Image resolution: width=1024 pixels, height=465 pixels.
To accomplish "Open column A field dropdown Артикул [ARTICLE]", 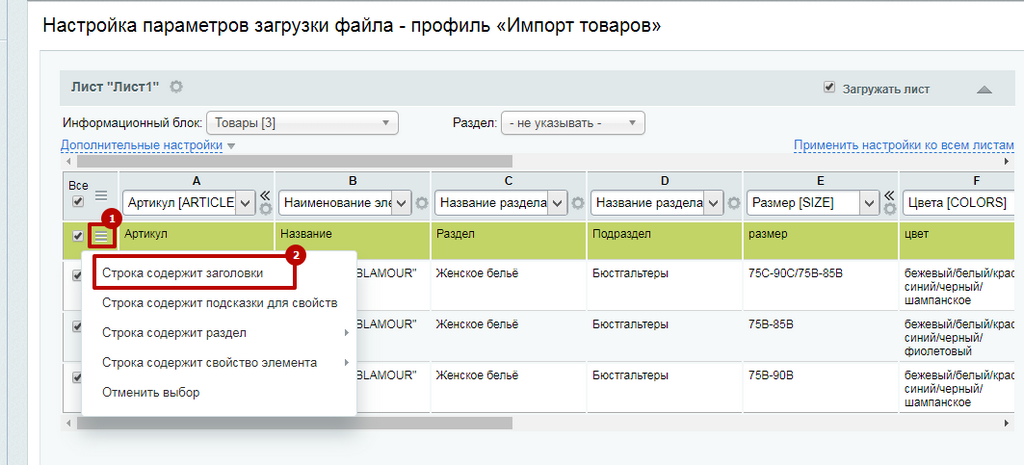I will click(188, 202).
